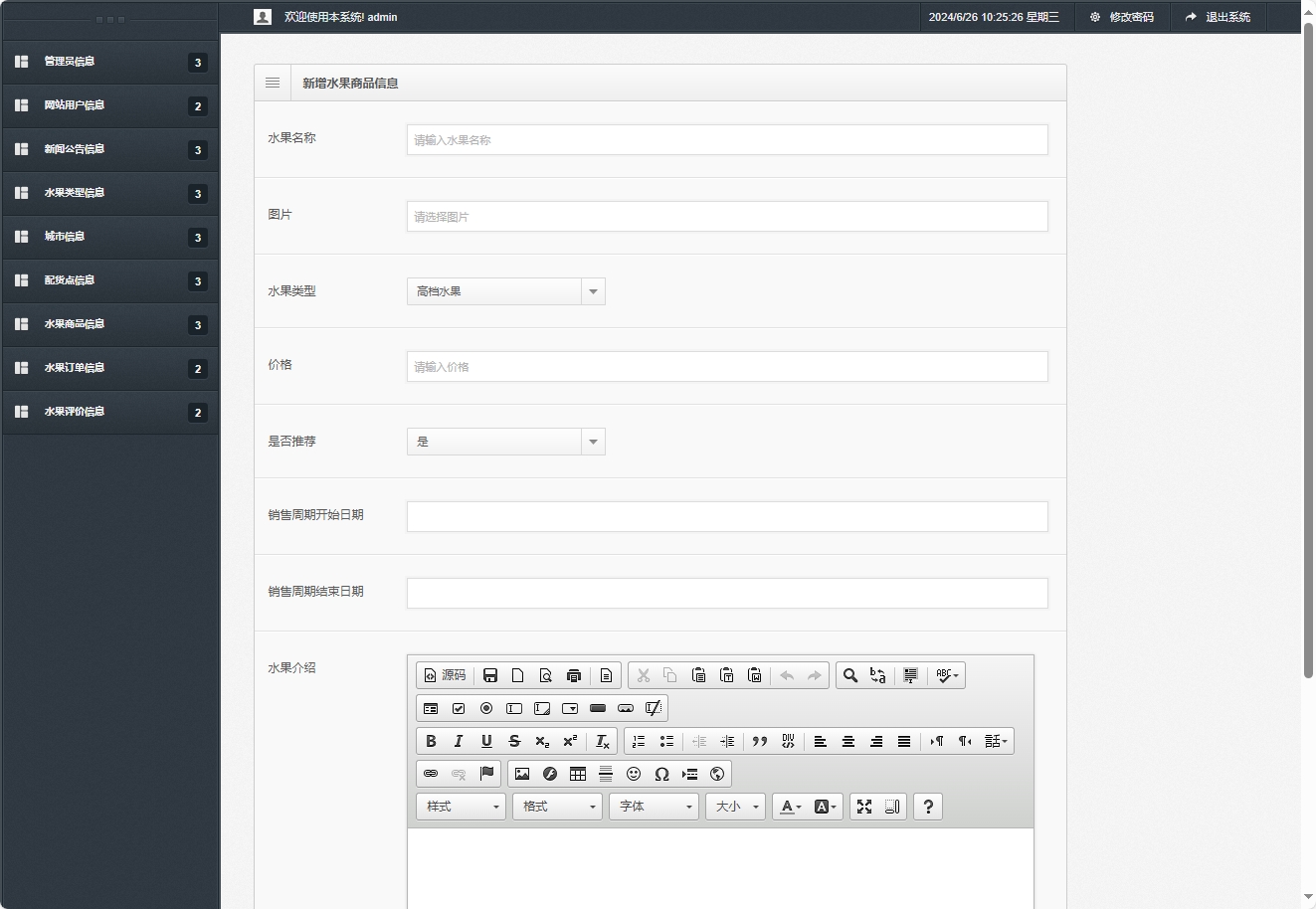Toggle Strikethrough formatting
The image size is (1316, 909).
[514, 741]
